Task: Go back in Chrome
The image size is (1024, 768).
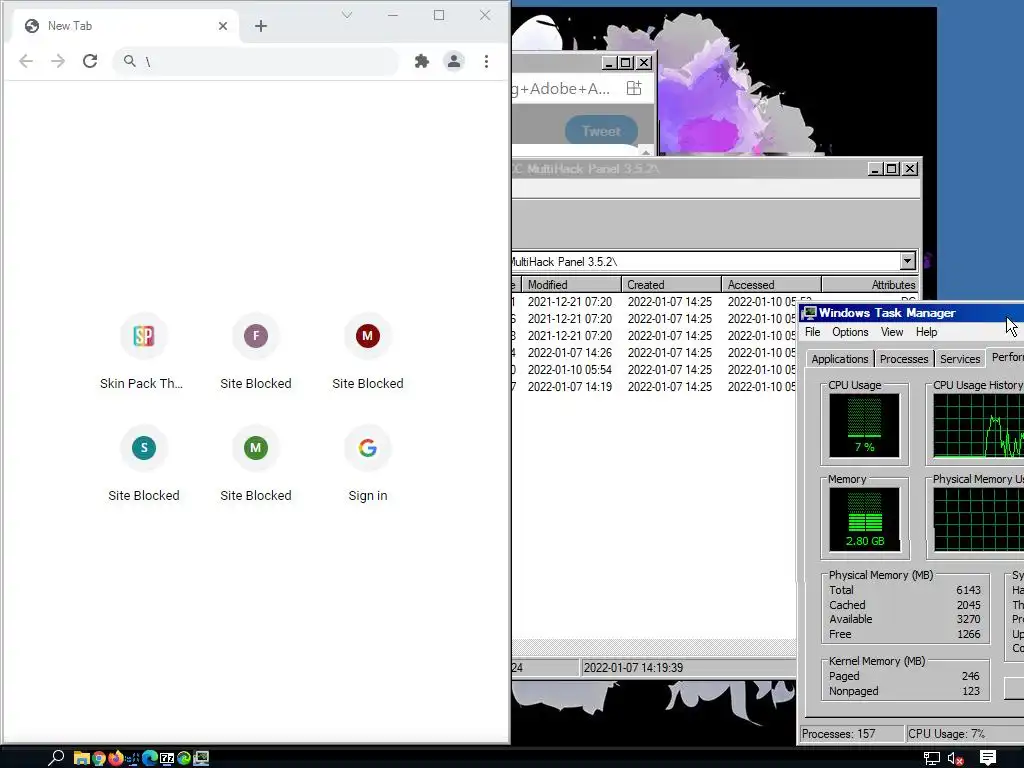Action: point(26,61)
